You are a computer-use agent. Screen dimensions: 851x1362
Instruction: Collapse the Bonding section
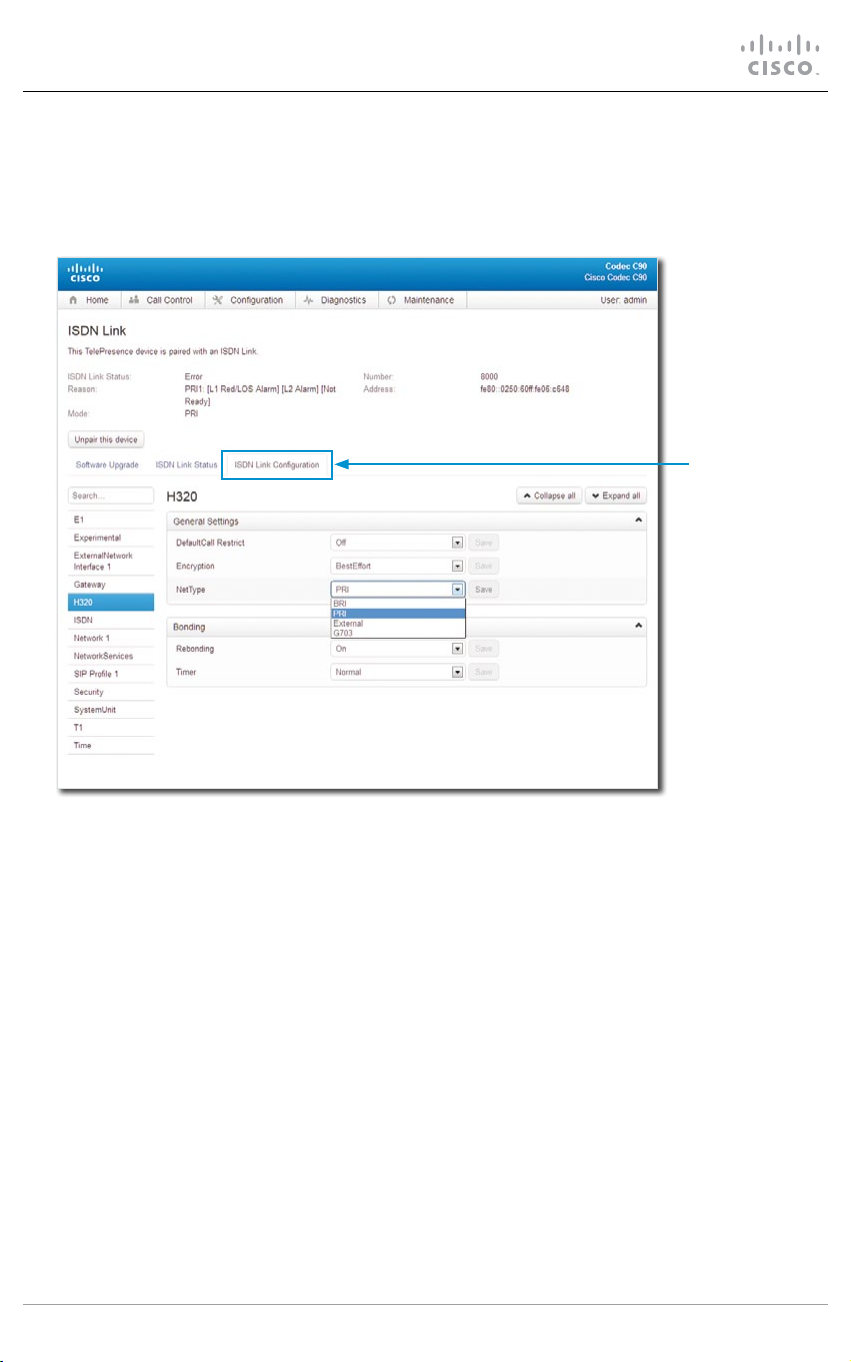pyautogui.click(x=638, y=627)
